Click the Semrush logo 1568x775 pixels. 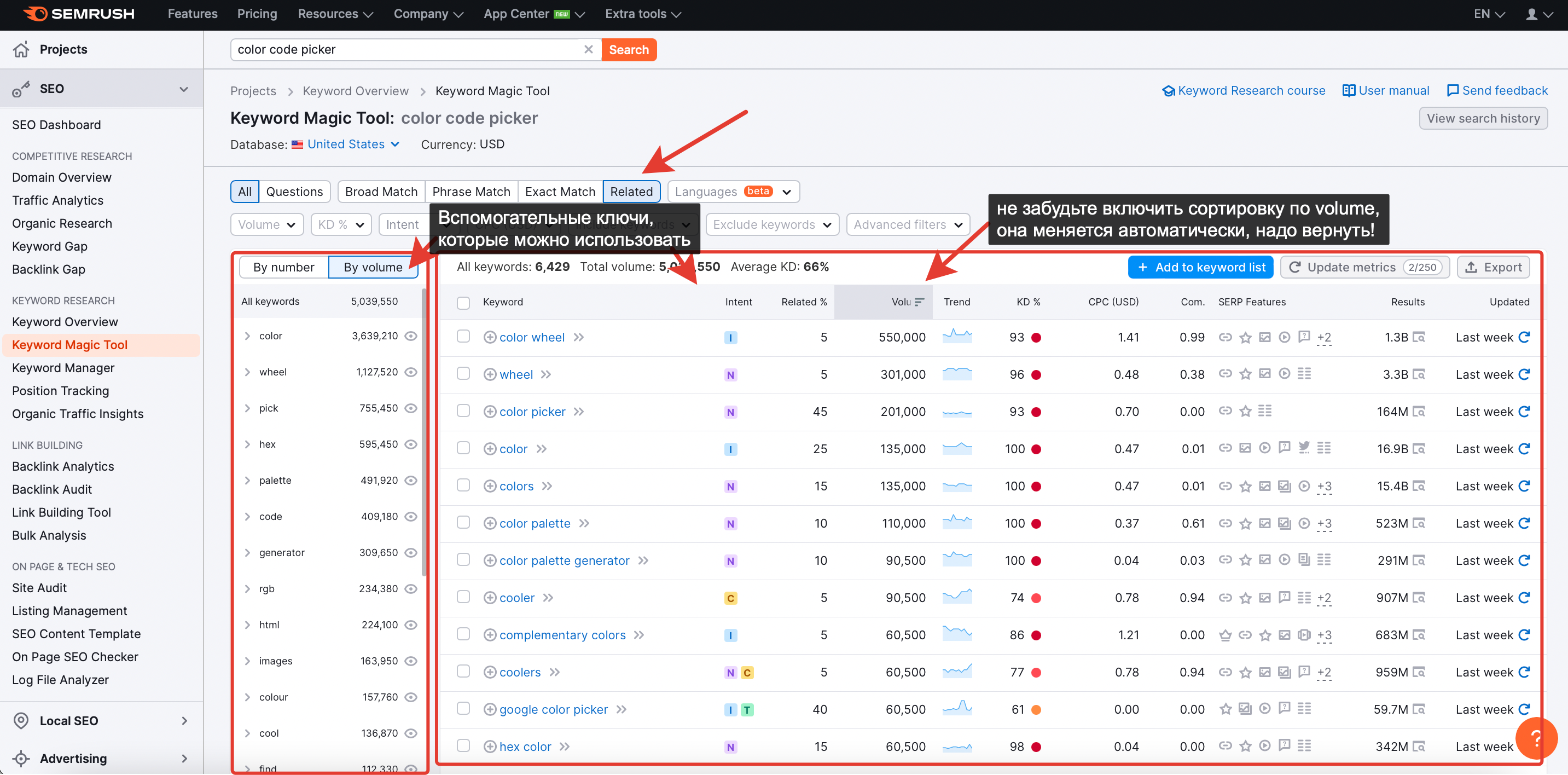click(79, 13)
